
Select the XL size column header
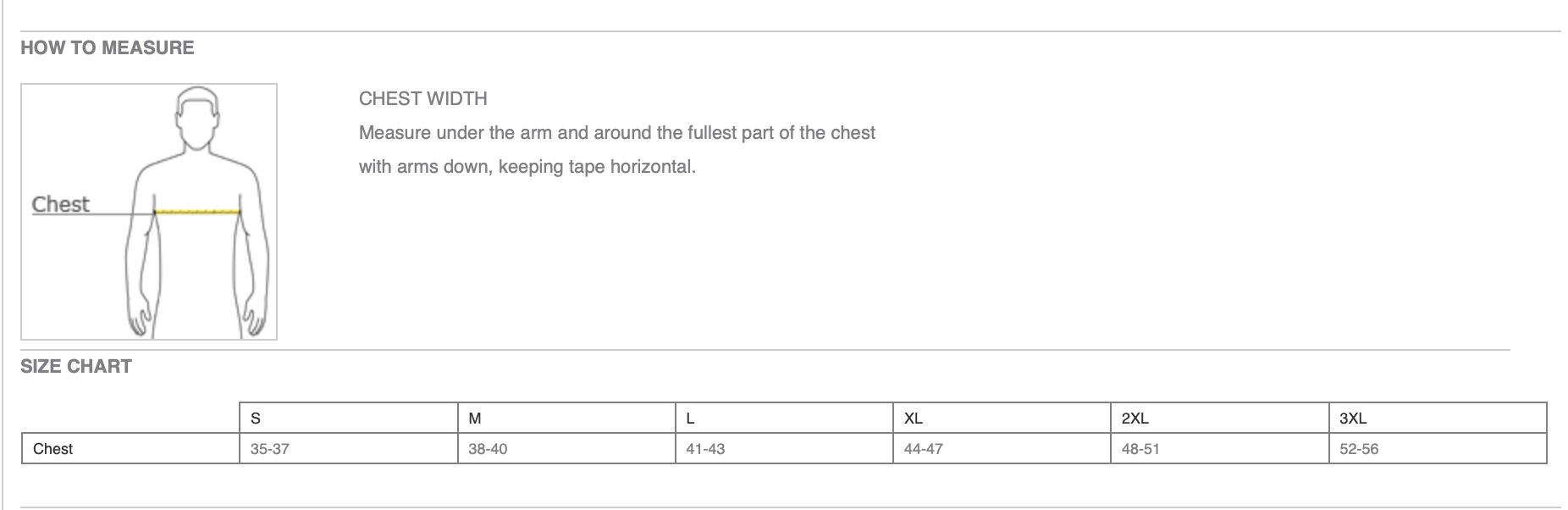point(1002,418)
